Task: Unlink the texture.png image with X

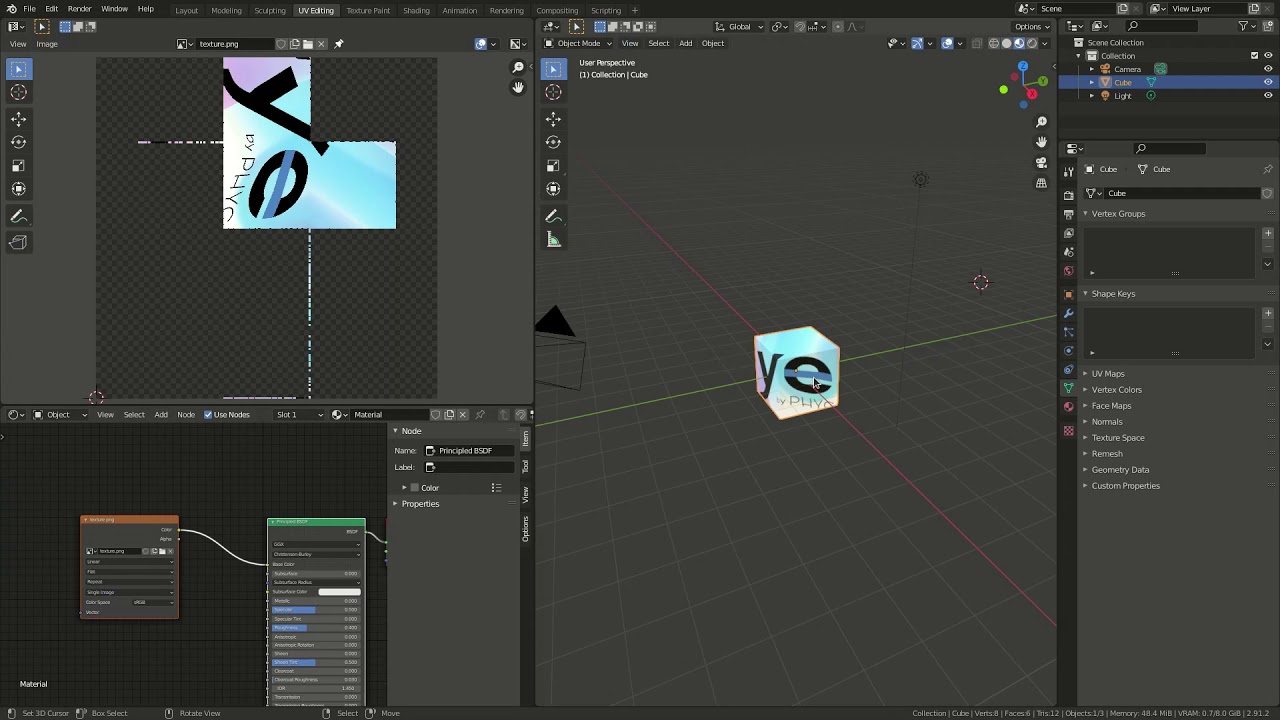Action: click(x=321, y=44)
